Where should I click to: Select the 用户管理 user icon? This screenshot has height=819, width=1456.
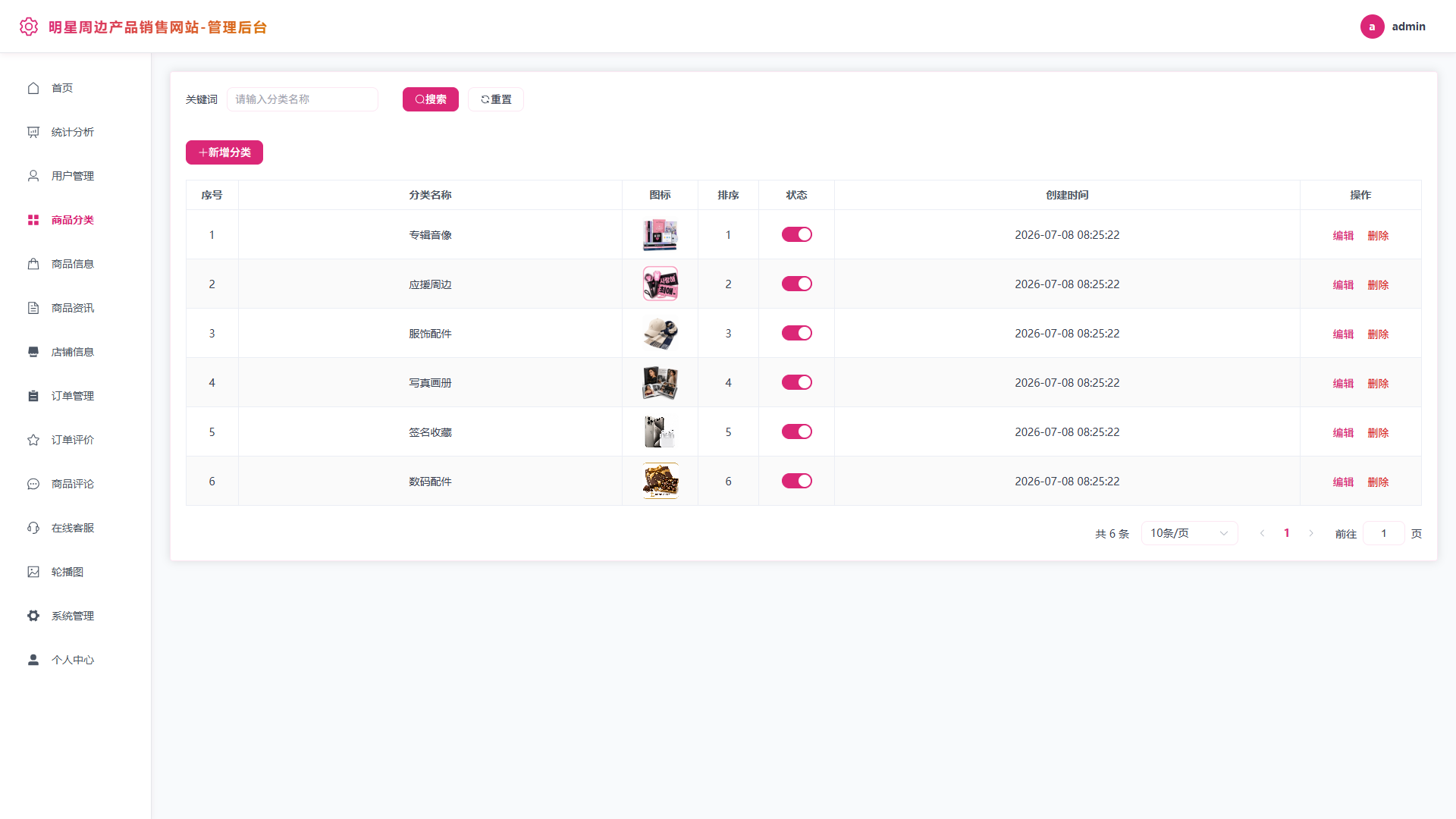pos(33,176)
